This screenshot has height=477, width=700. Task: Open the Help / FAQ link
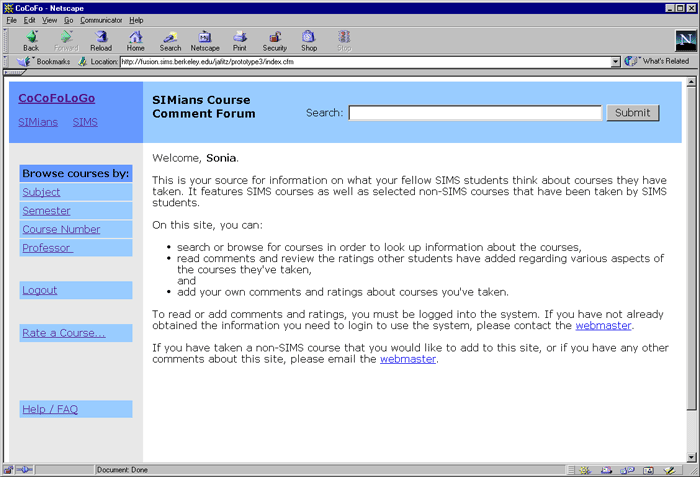click(50, 409)
